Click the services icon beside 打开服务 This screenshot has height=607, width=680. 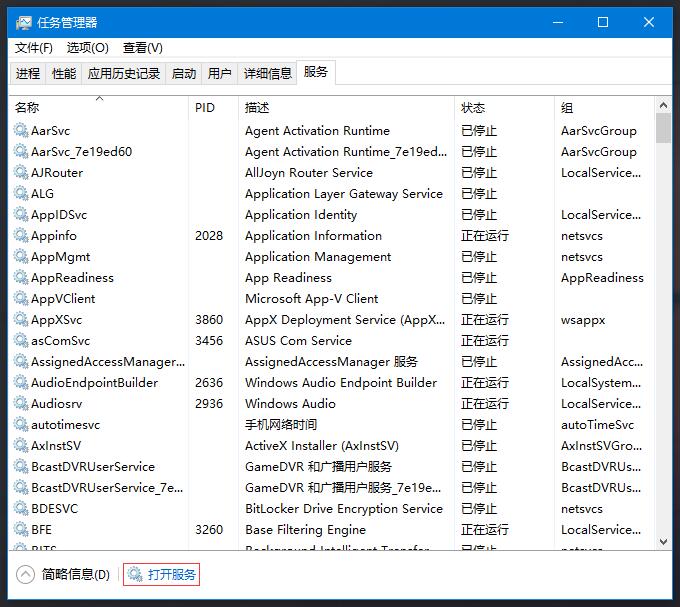coord(135,574)
